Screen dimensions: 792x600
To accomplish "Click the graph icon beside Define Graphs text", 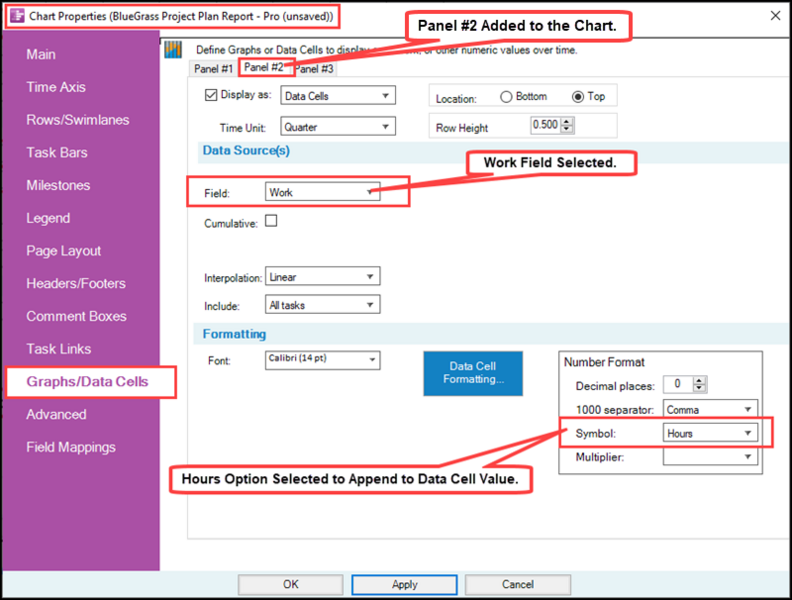I will coord(173,49).
